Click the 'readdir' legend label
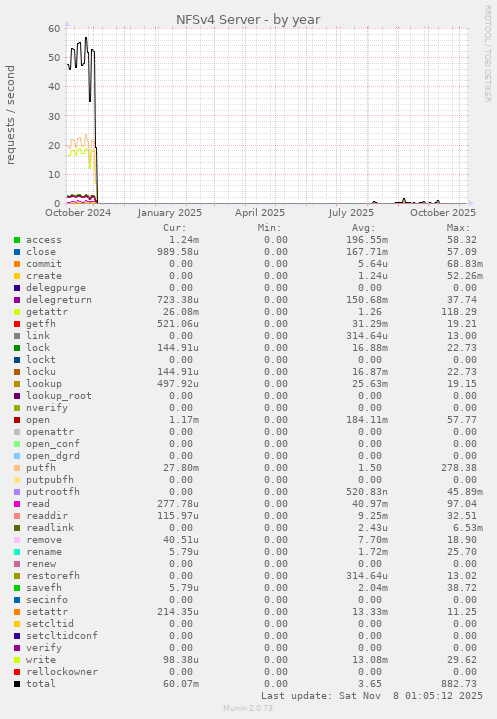The width and height of the screenshot is (497, 719). point(47,516)
